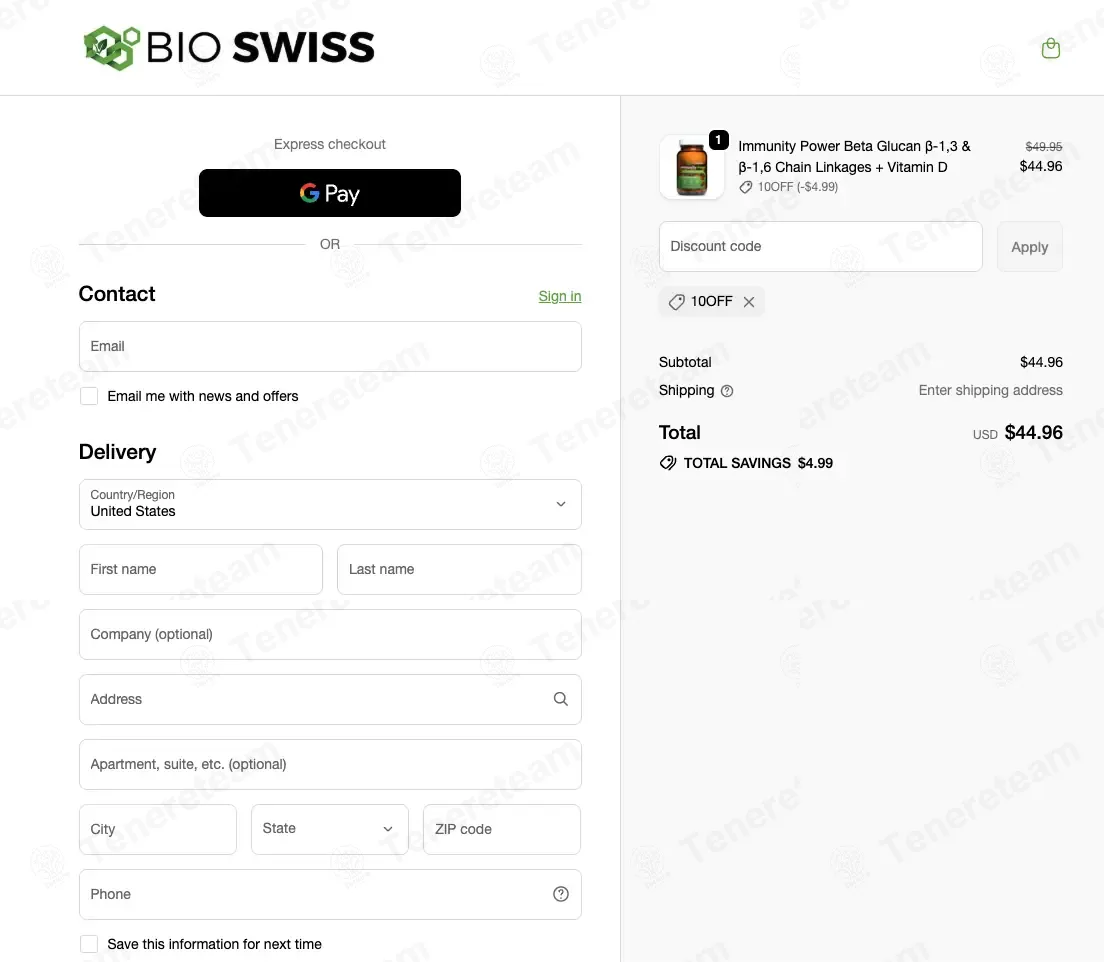Click the First name field
The image size is (1104, 962).
[x=201, y=569]
